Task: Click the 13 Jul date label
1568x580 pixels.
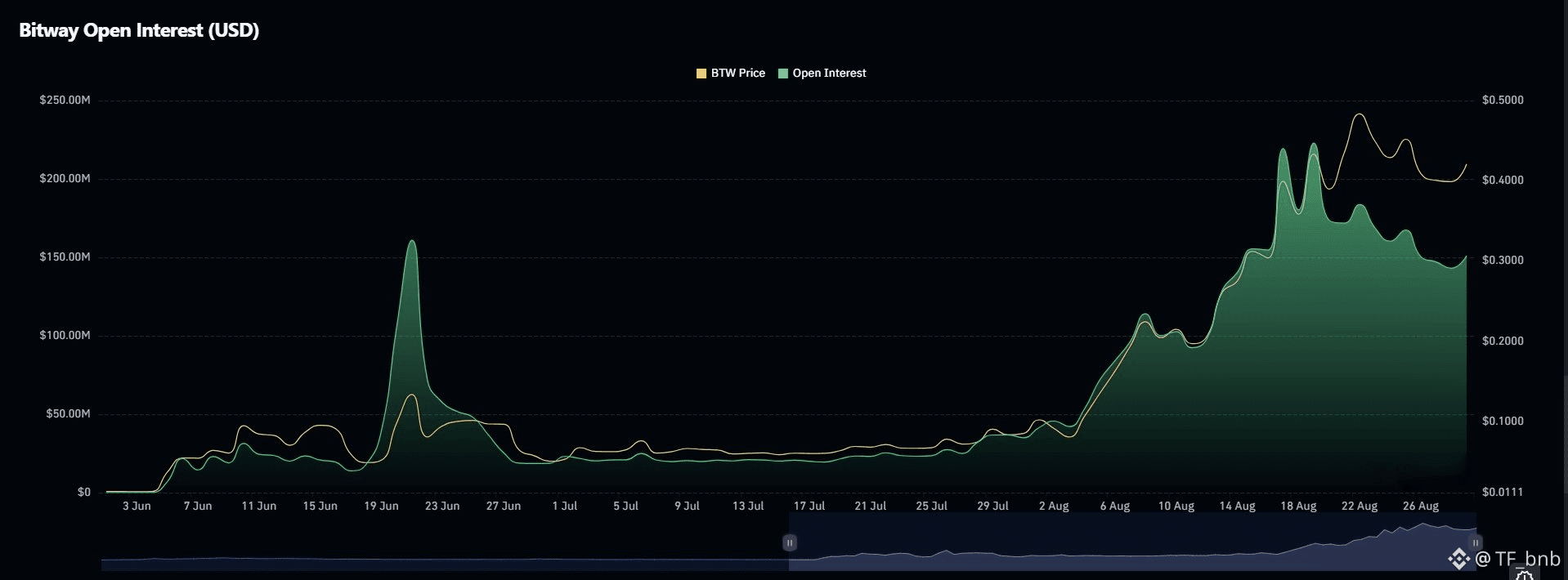Action: (x=748, y=506)
